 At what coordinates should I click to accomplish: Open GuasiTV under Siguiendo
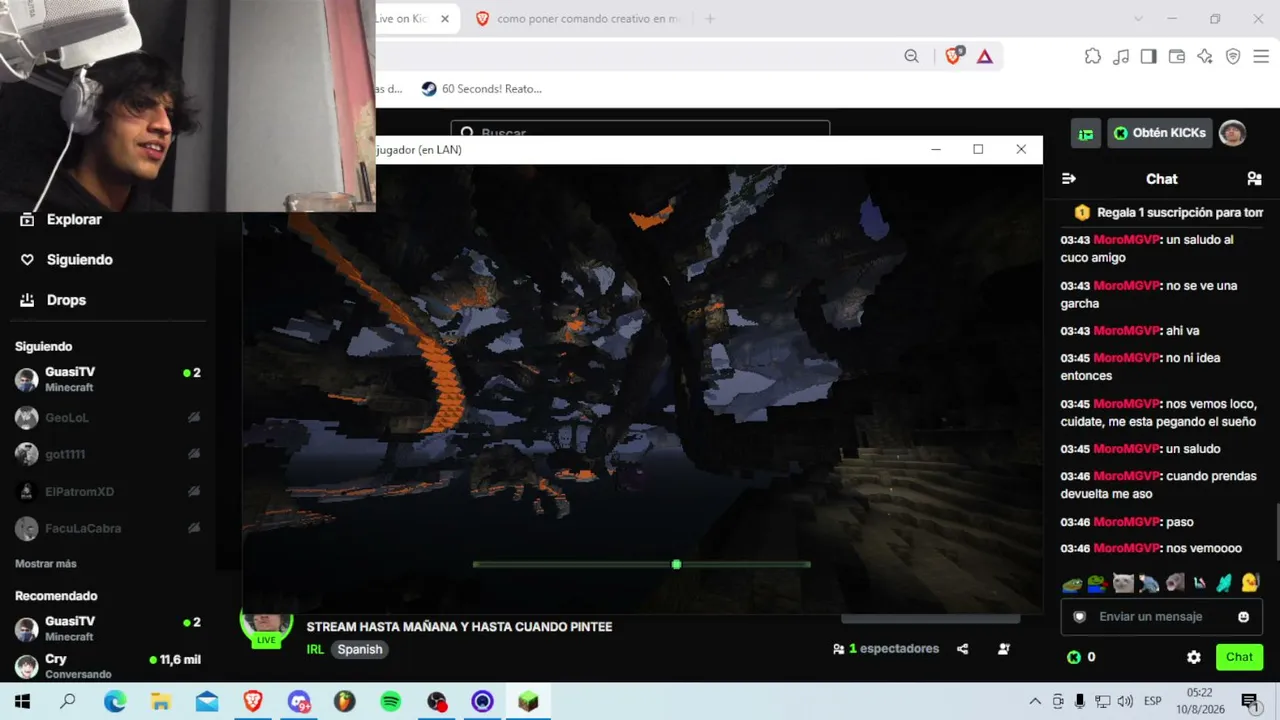(x=108, y=379)
